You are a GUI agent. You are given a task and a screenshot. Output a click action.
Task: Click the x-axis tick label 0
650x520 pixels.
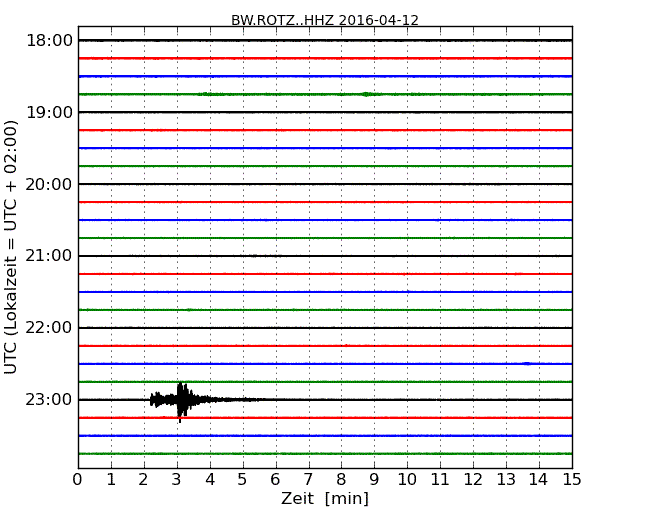78,480
